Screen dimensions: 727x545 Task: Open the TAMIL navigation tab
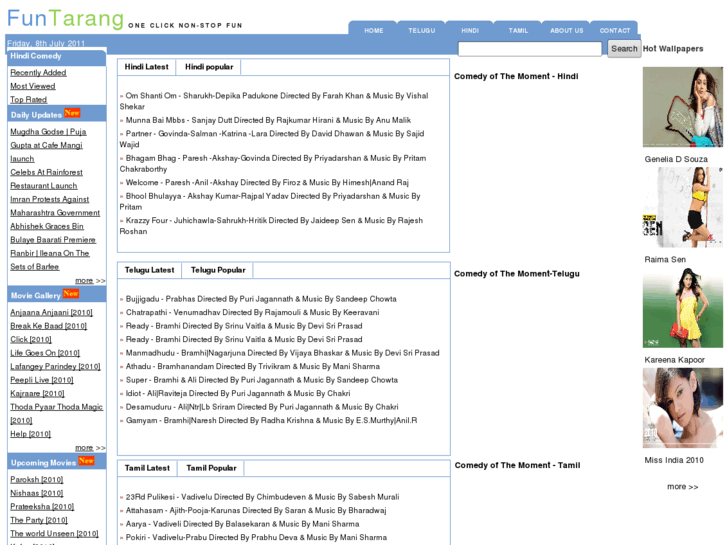click(517, 30)
